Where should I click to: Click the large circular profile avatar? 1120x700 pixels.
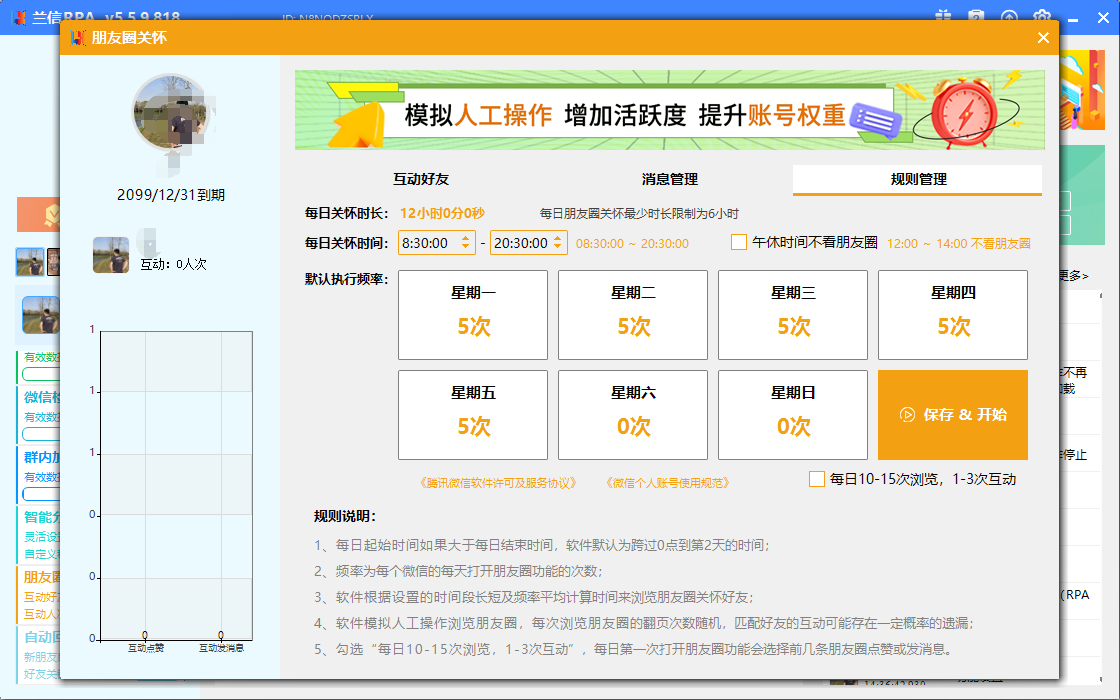(172, 112)
